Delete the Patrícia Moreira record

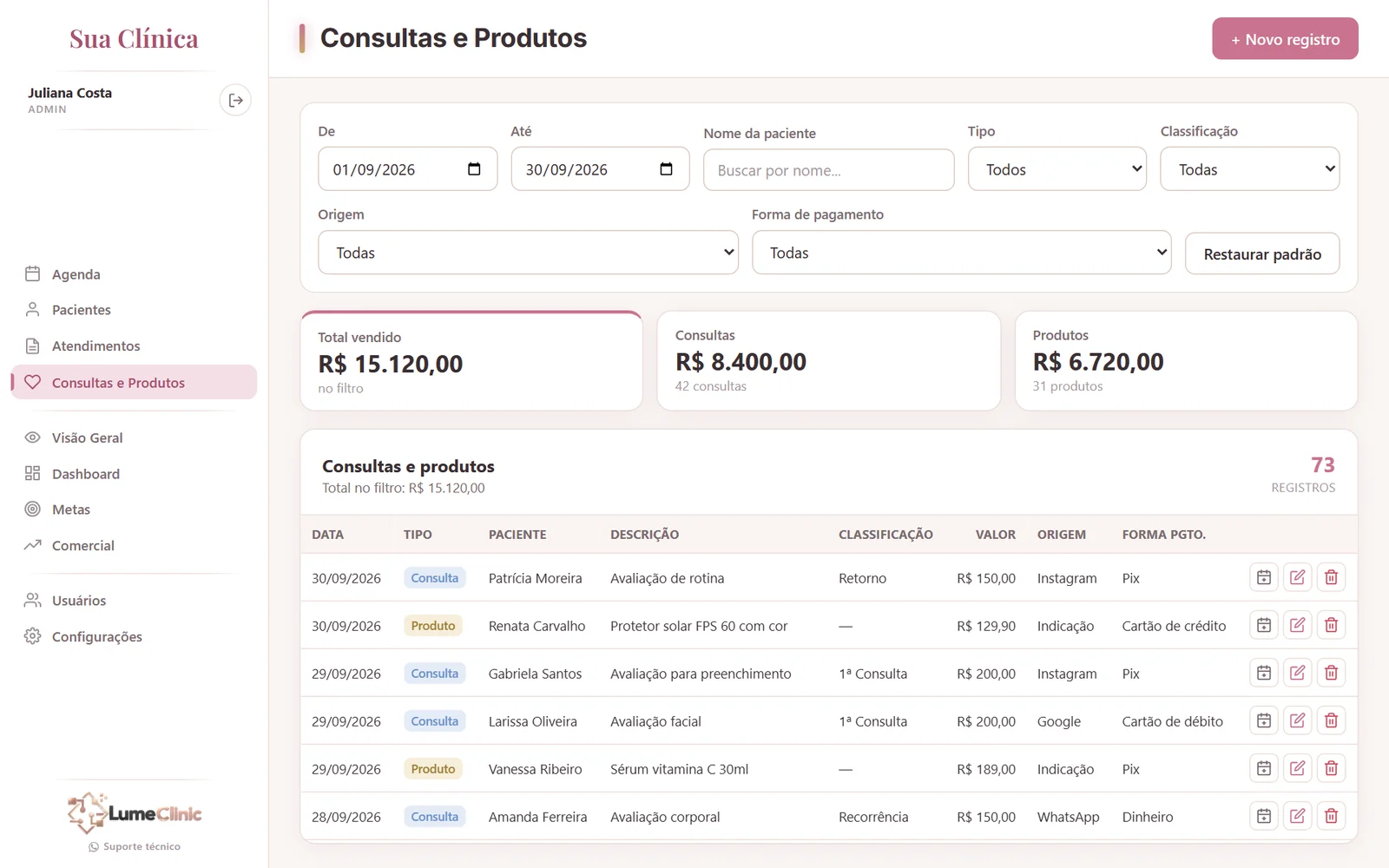1331,577
